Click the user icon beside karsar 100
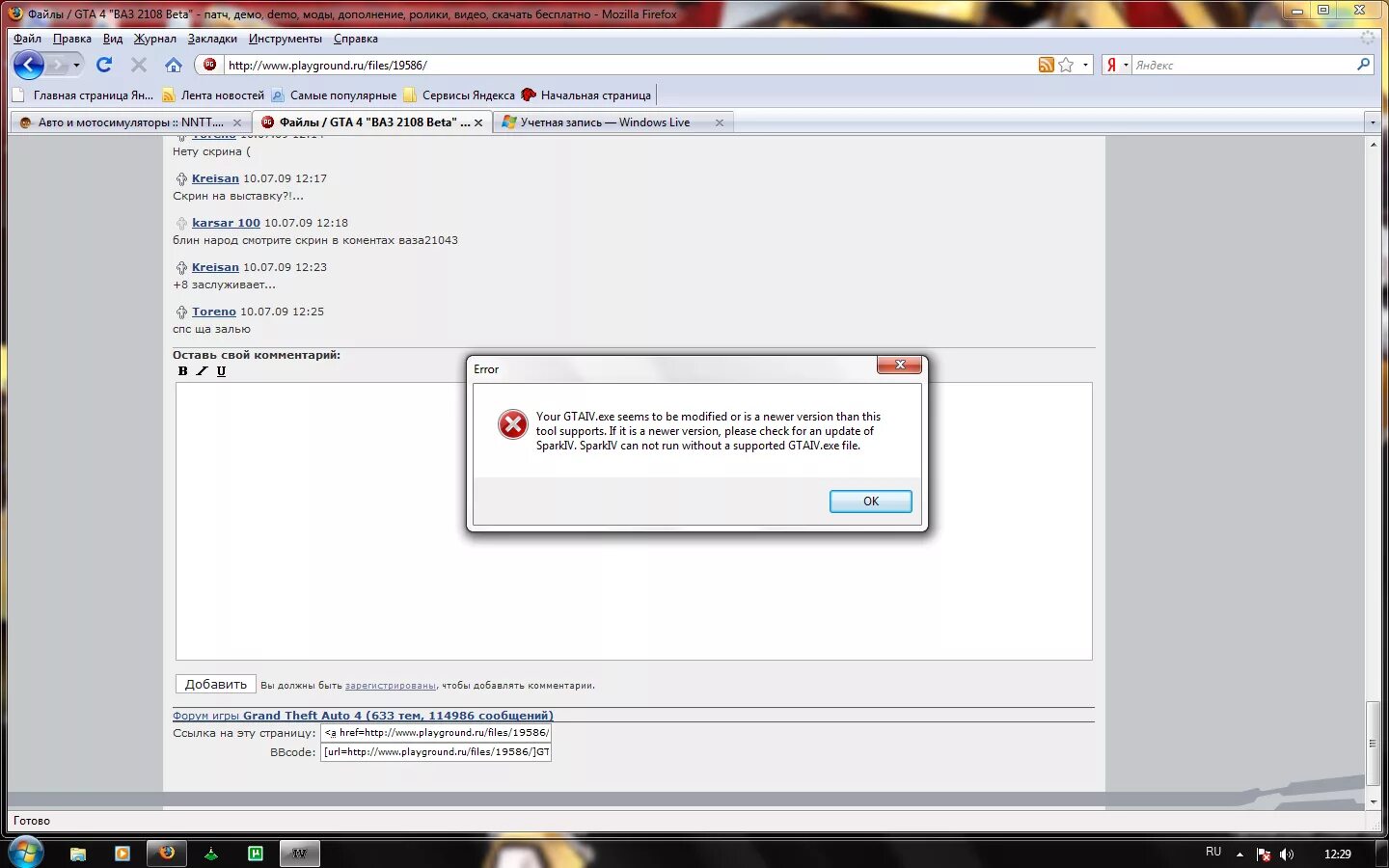This screenshot has width=1389, height=868. point(181,224)
